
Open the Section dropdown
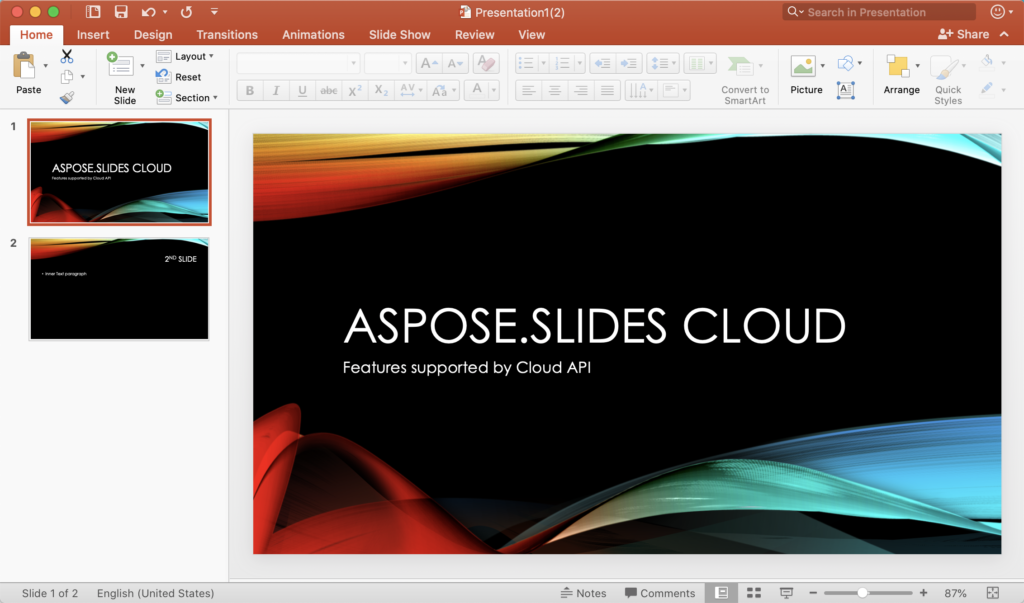click(187, 97)
